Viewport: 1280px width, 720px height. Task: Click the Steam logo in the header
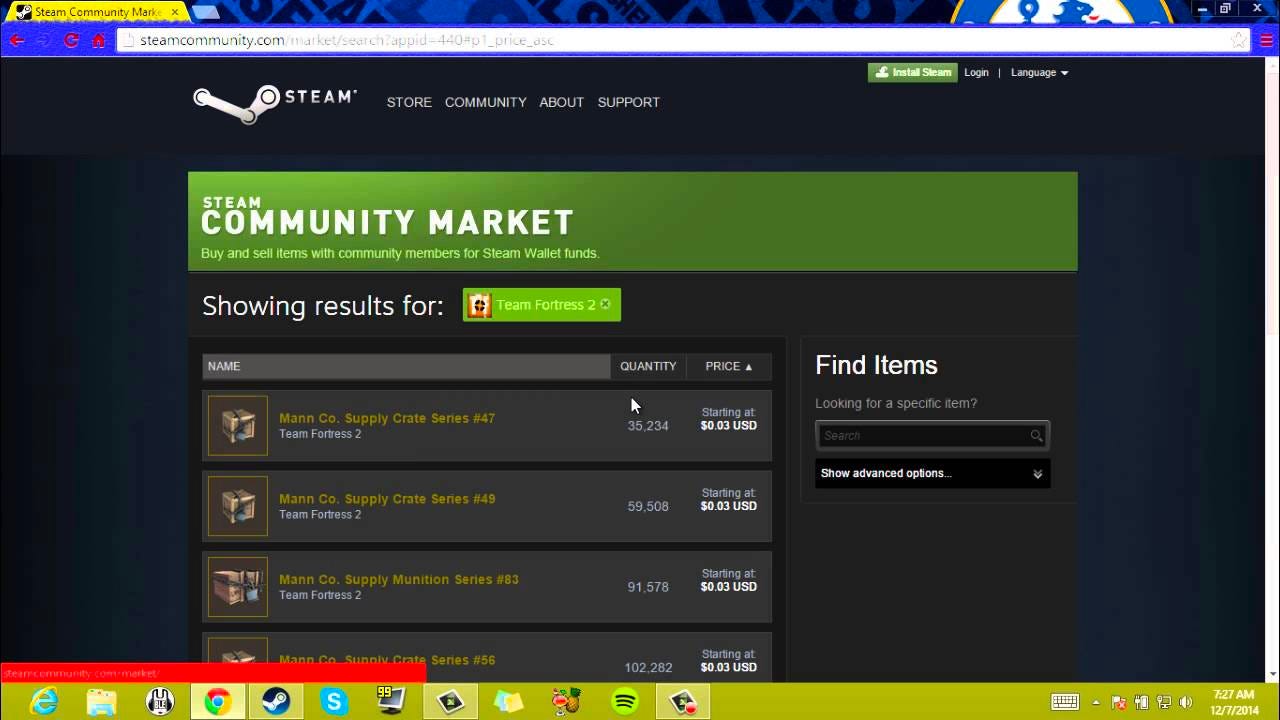[275, 102]
